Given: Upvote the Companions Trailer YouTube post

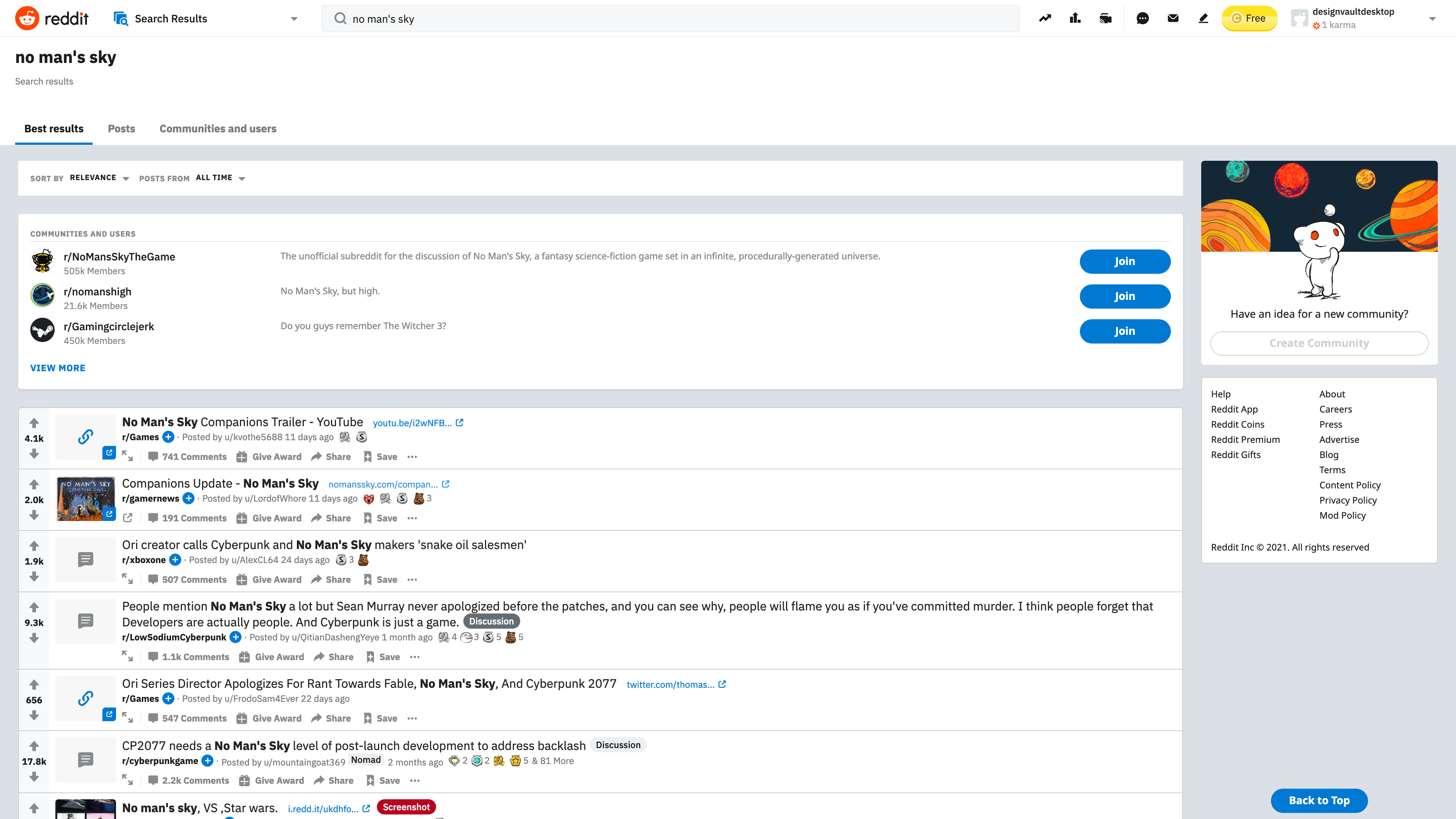Looking at the screenshot, I should pyautogui.click(x=34, y=423).
